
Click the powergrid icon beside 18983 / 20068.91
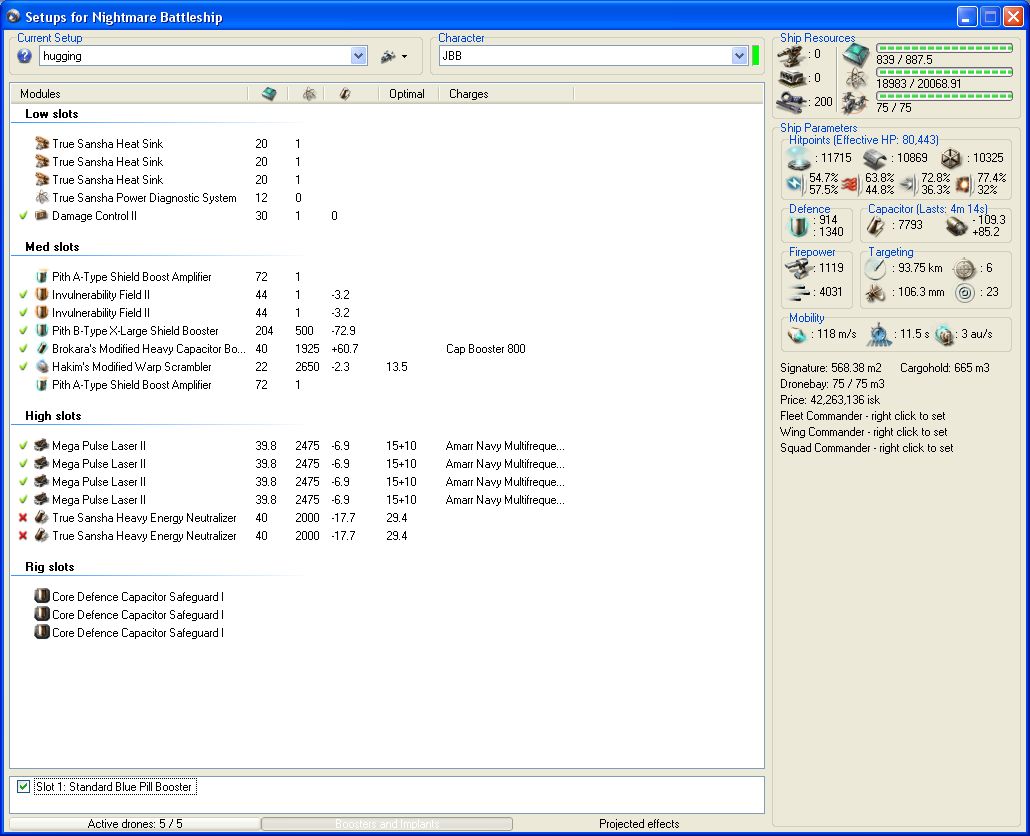pyautogui.click(x=857, y=79)
